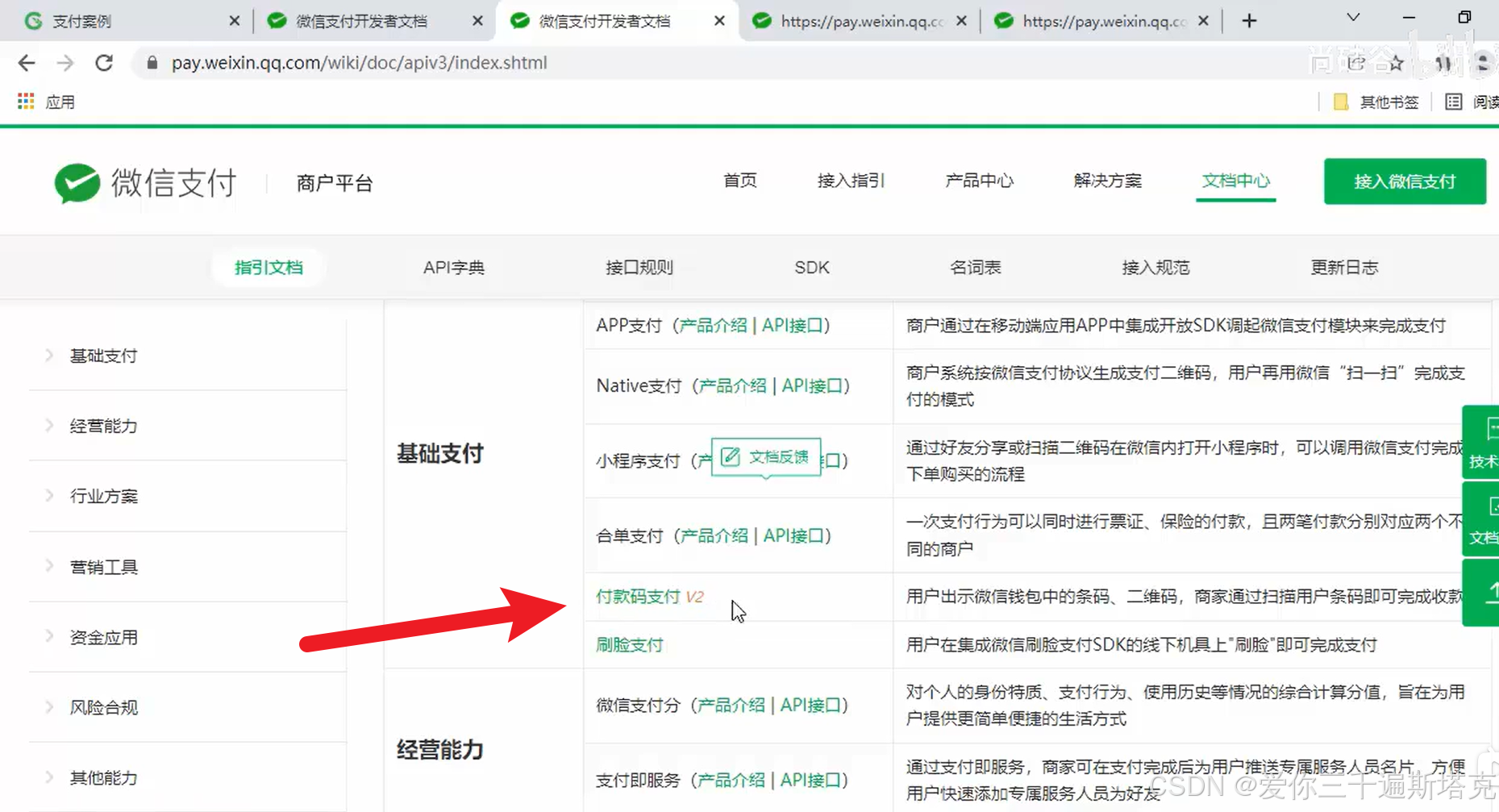The height and width of the screenshot is (812, 1499).
Task: Close the active 微信支付开发者文档 tab
Action: pyautogui.click(x=719, y=21)
